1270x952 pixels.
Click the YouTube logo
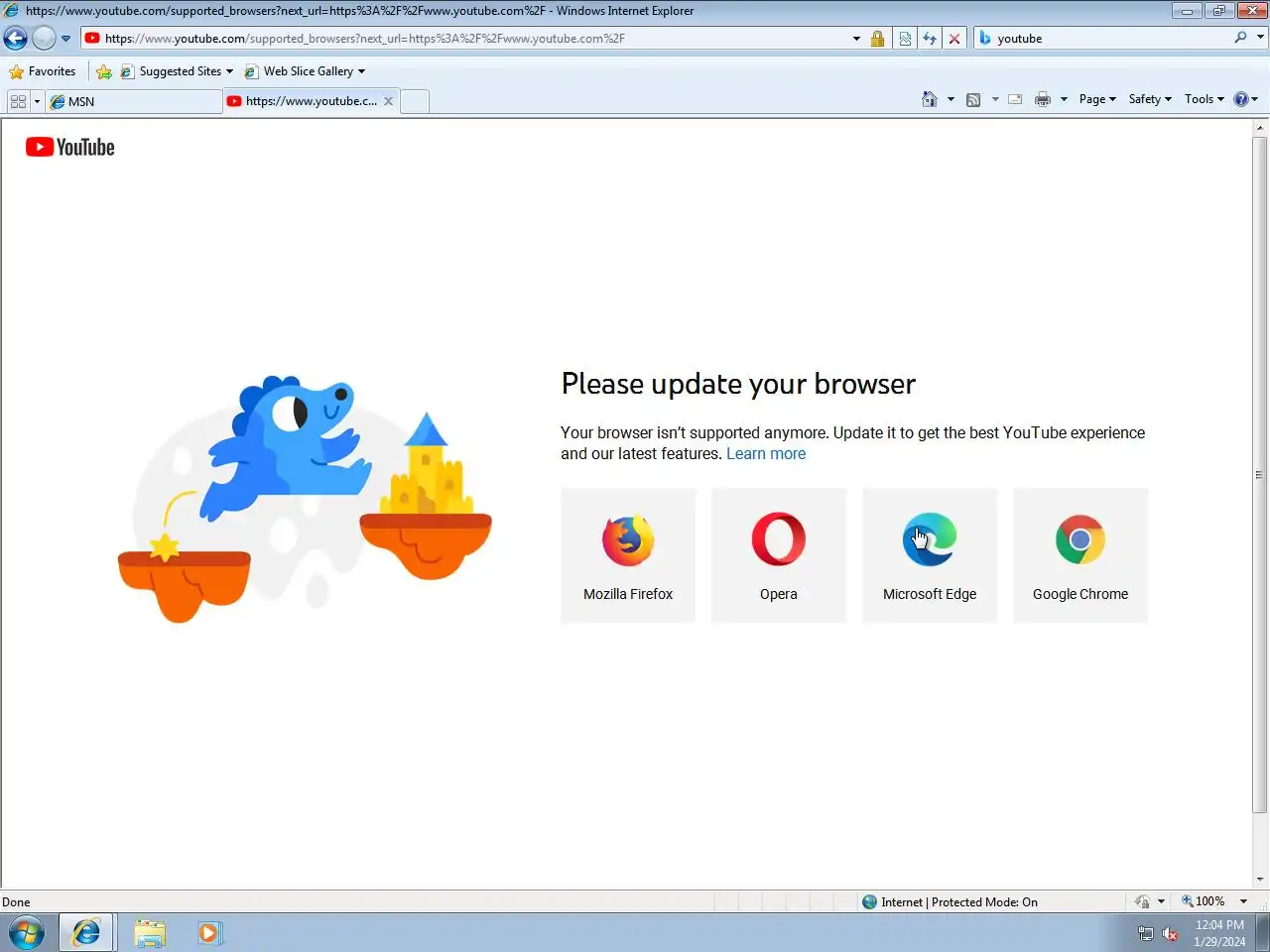70,147
